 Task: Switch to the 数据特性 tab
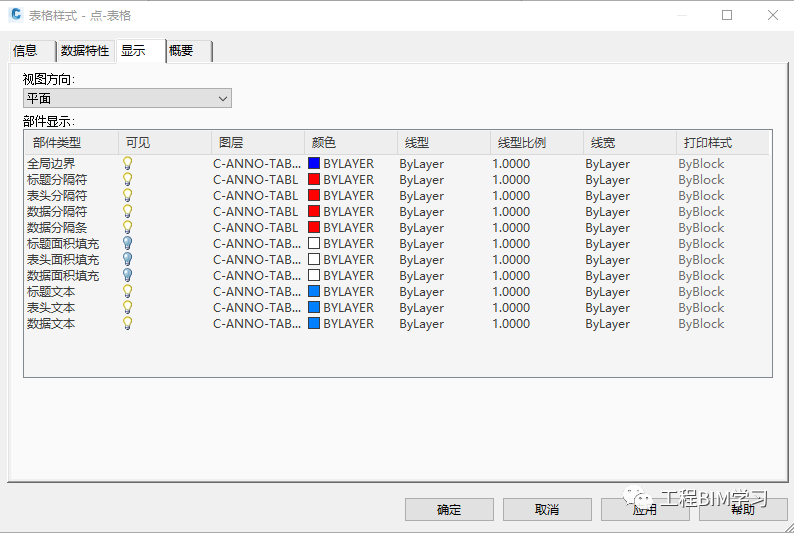(x=85, y=51)
